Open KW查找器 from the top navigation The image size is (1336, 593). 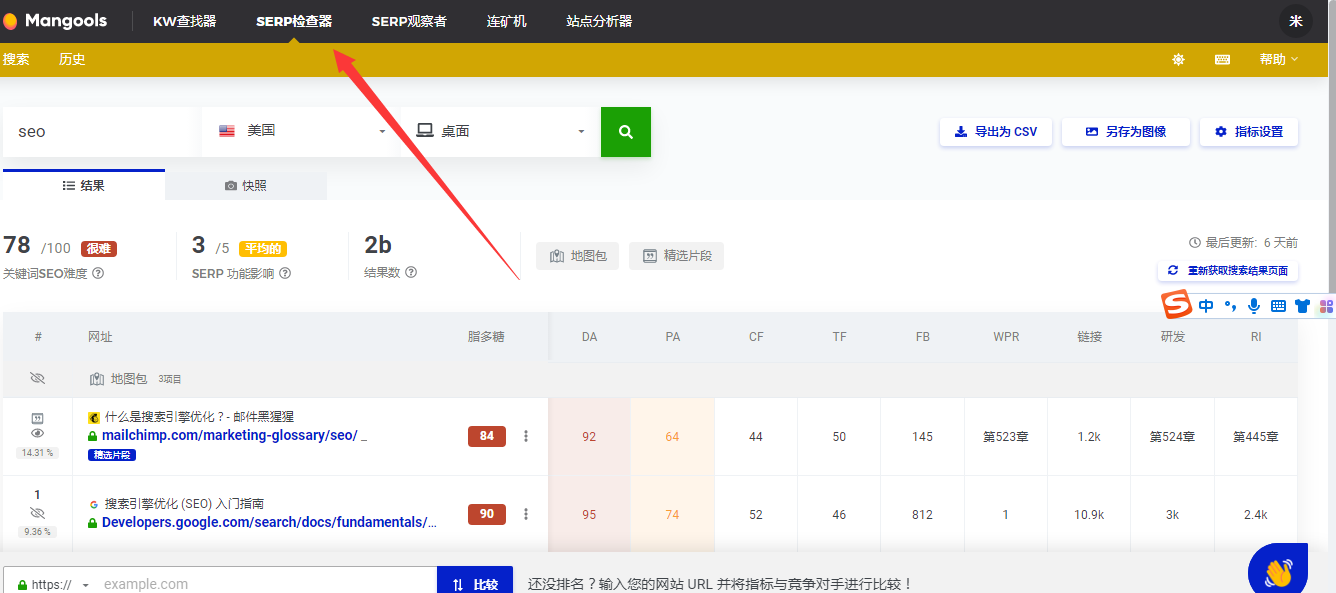[185, 20]
